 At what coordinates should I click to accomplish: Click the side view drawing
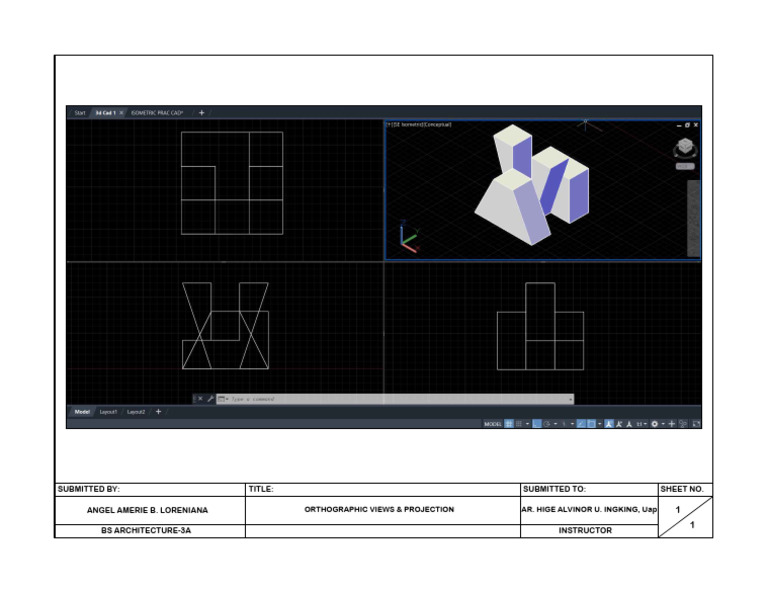(540, 326)
